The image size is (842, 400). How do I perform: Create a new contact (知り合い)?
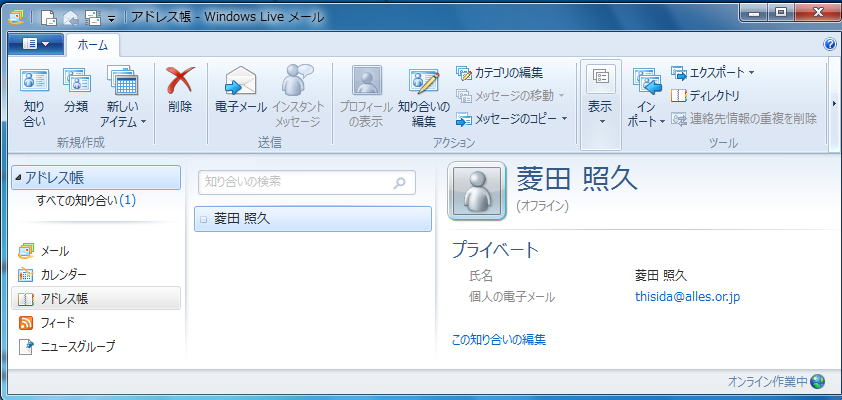point(34,99)
